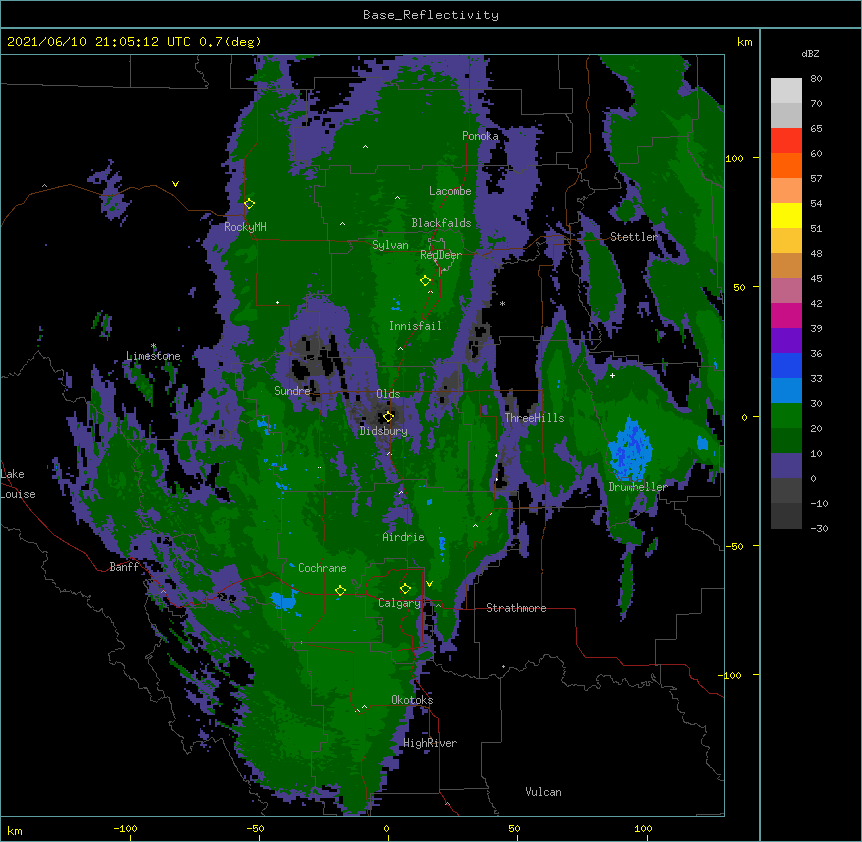Click the Didsbury label
Image resolution: width=862 pixels, height=842 pixels.
point(384,431)
